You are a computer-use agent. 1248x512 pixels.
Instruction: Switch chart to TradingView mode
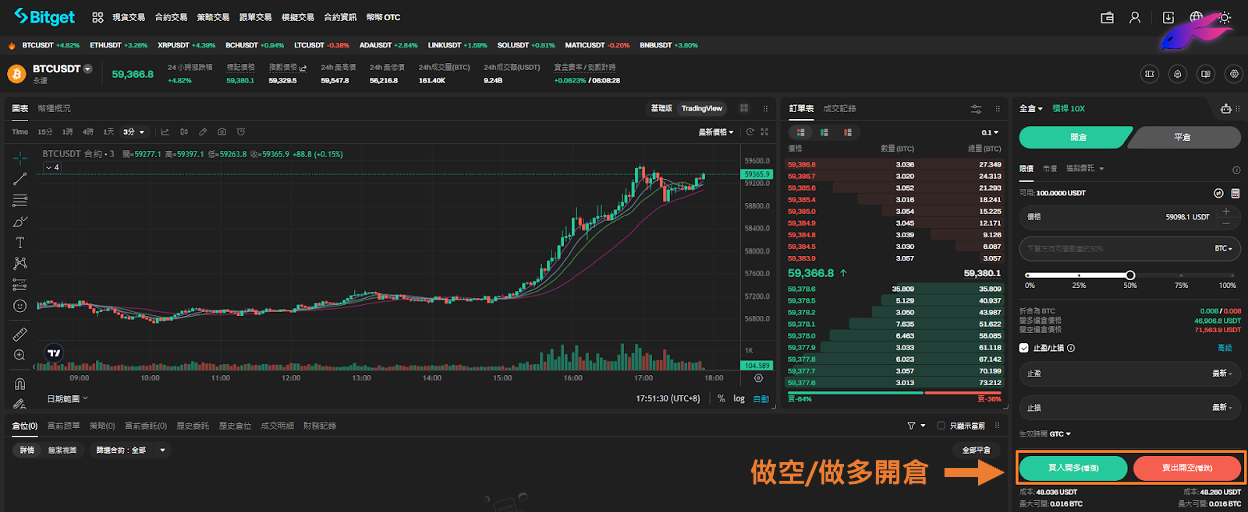pos(702,108)
